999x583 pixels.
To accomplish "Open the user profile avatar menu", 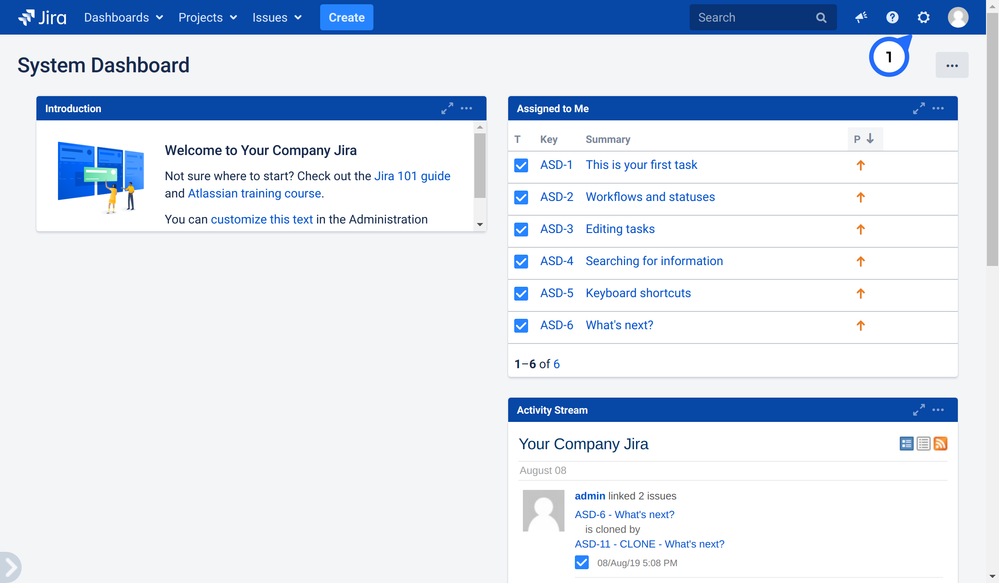I will 958,17.
